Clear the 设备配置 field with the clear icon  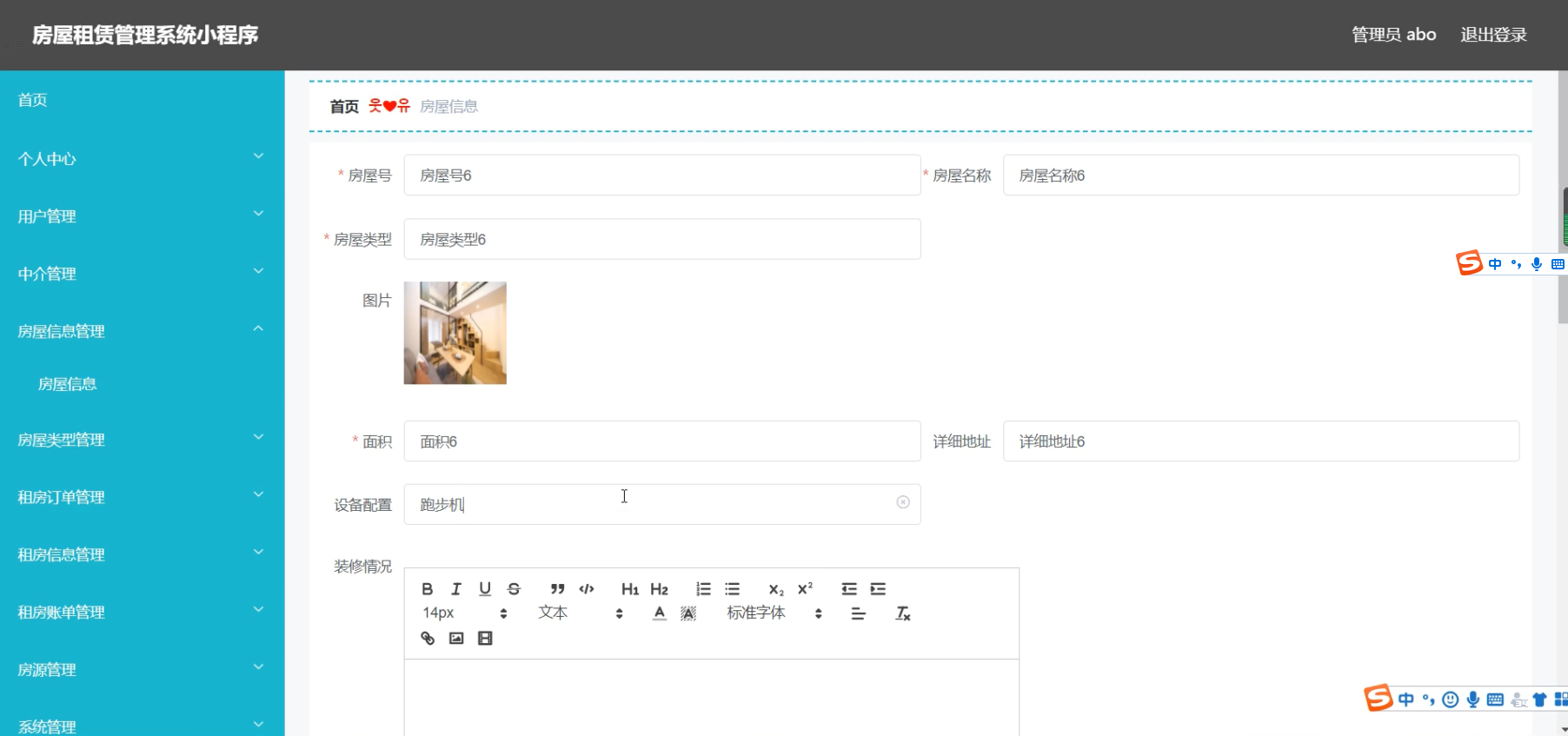[x=903, y=502]
